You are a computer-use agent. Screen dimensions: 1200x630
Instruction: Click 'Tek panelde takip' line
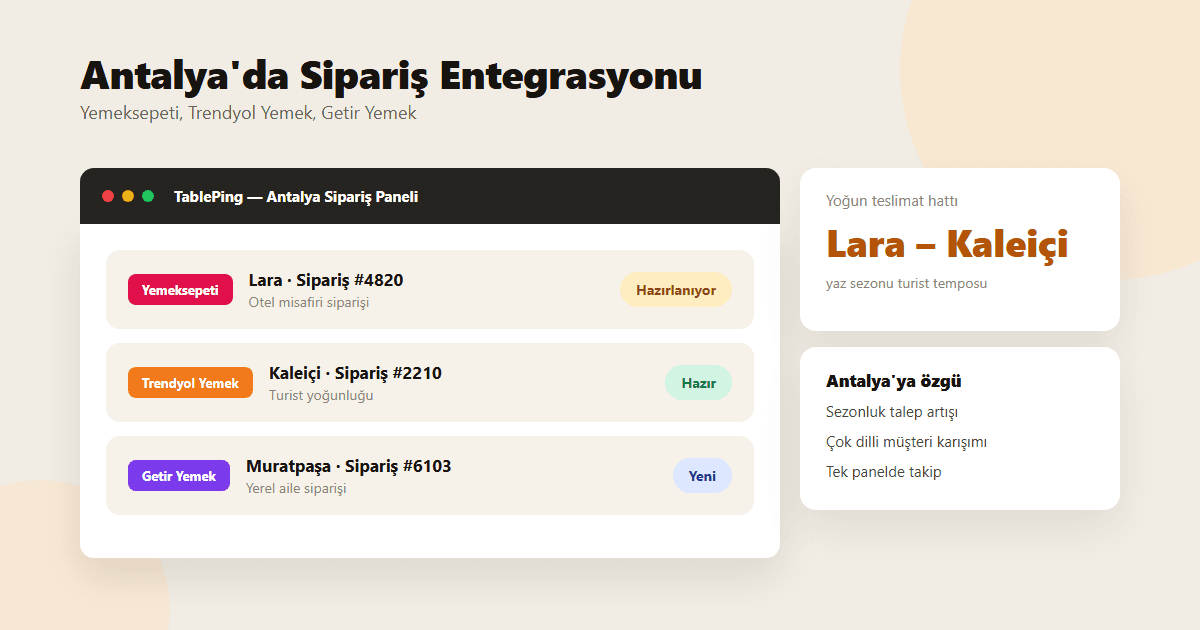click(x=884, y=472)
